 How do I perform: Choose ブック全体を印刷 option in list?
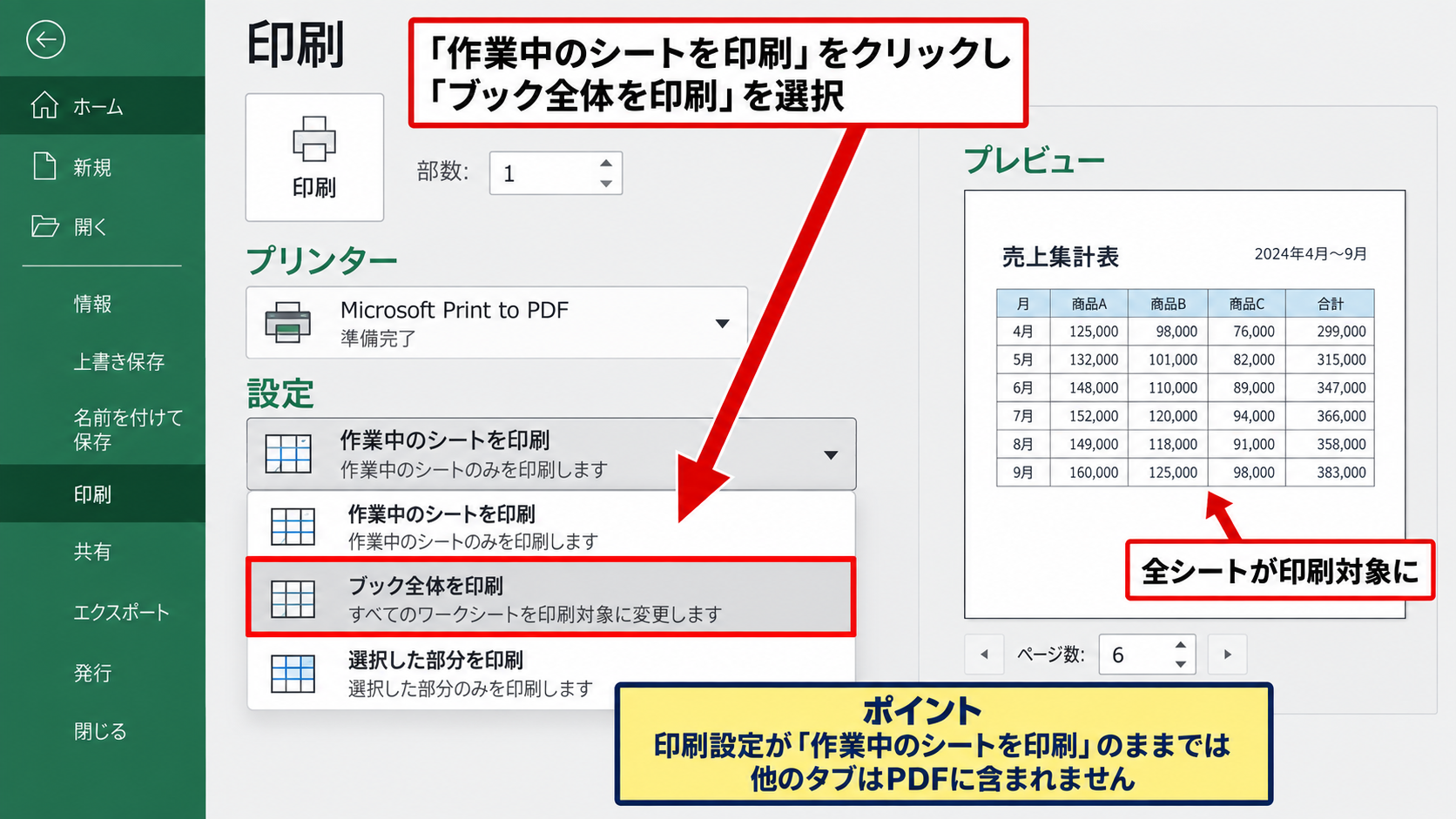click(x=550, y=599)
